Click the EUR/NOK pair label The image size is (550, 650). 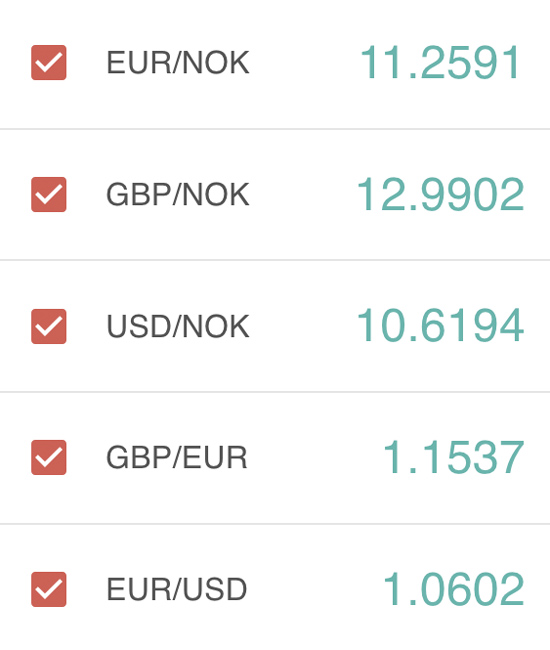(x=178, y=63)
